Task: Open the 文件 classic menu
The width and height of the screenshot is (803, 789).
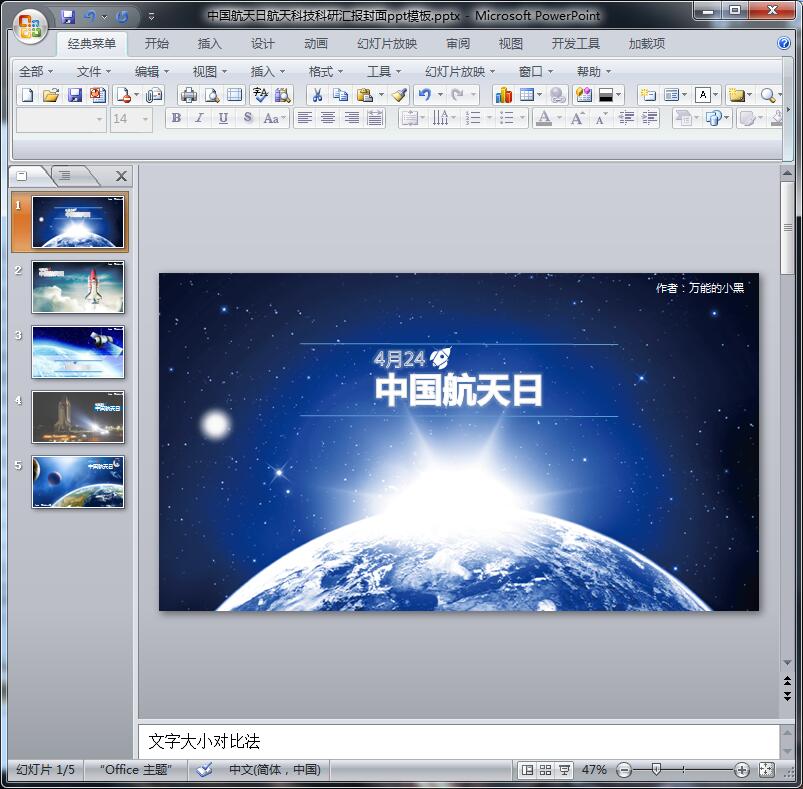Action: pos(93,72)
